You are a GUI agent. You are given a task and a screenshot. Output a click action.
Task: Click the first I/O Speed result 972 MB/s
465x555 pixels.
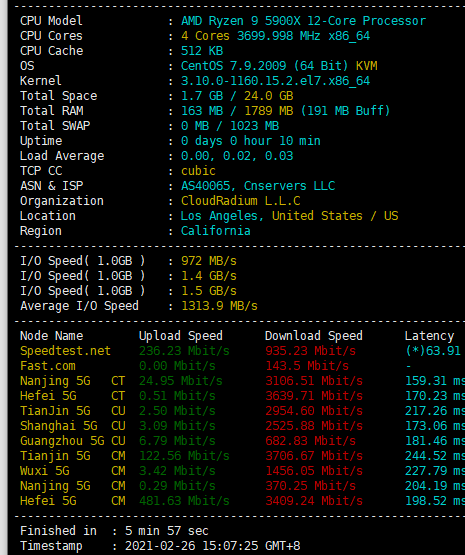pos(209,261)
